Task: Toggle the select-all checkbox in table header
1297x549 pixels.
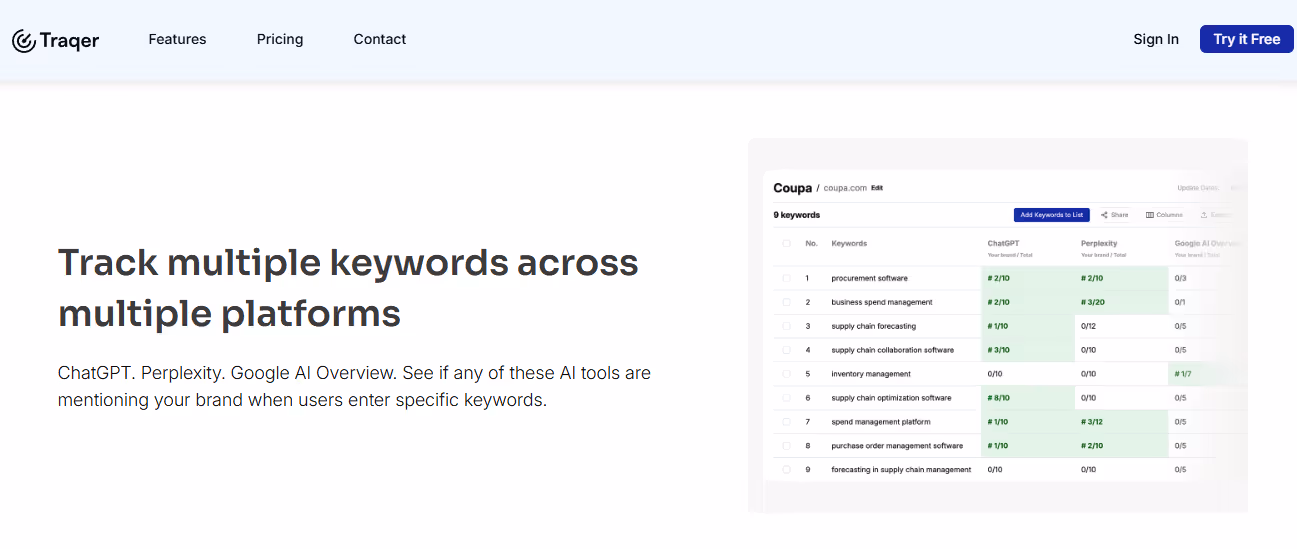Action: [786, 243]
